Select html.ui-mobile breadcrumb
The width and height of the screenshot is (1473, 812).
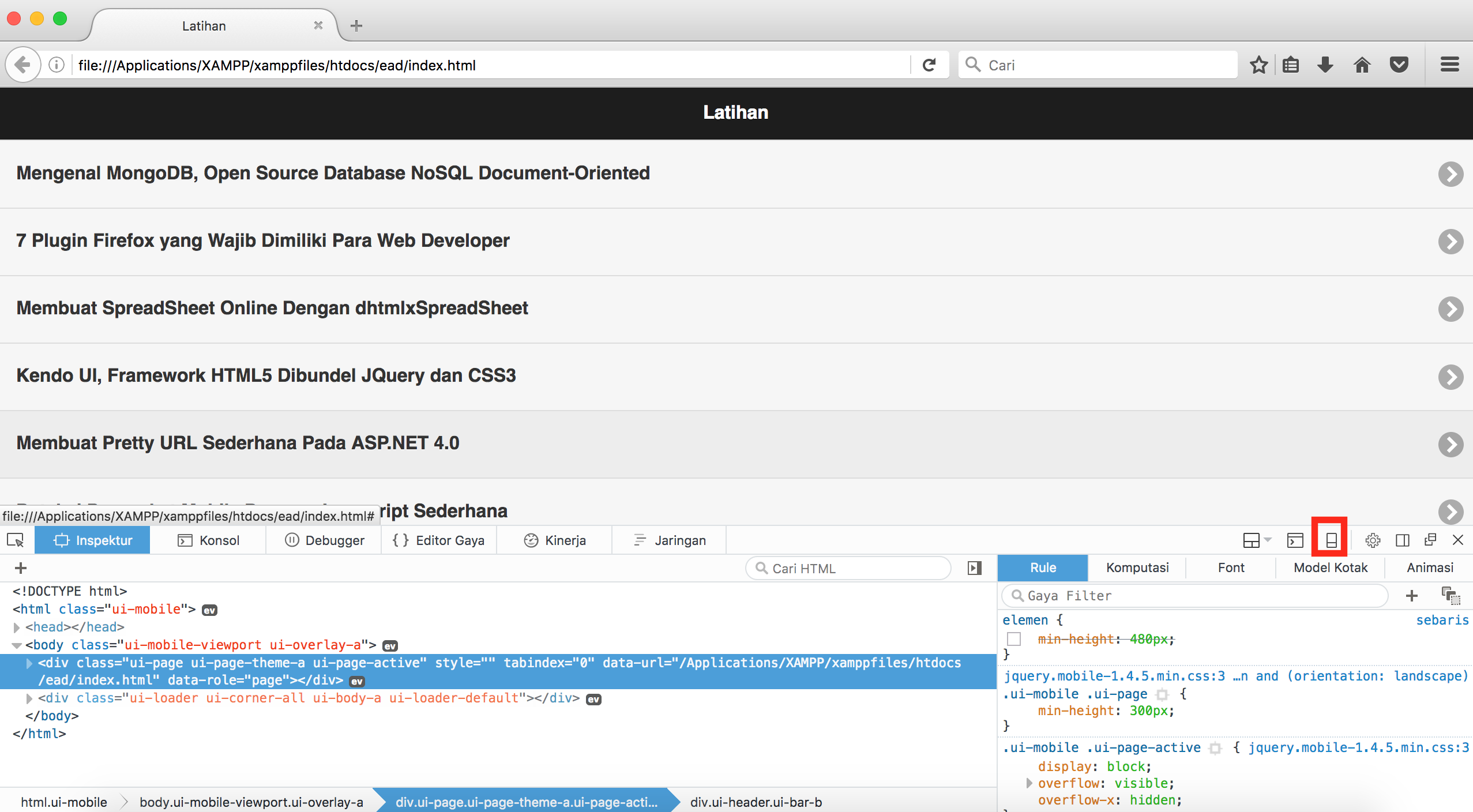(64, 802)
